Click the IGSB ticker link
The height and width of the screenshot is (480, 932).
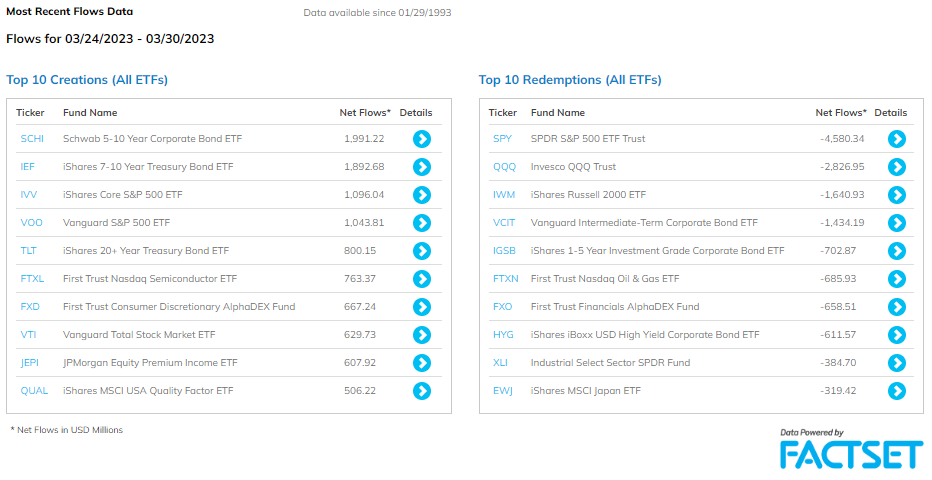pyautogui.click(x=505, y=250)
